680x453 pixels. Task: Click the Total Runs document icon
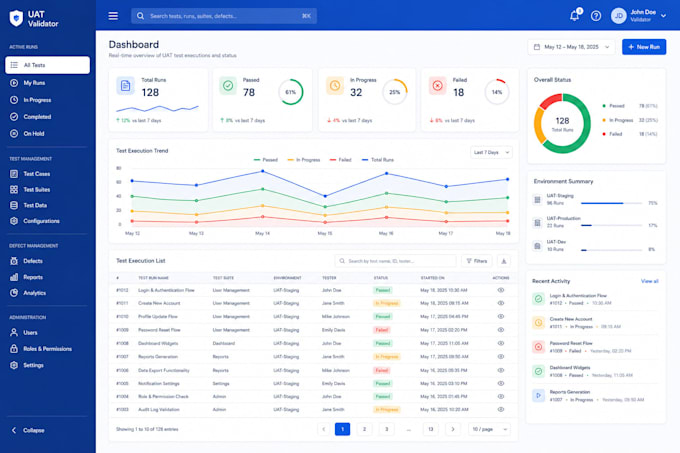tap(125, 86)
